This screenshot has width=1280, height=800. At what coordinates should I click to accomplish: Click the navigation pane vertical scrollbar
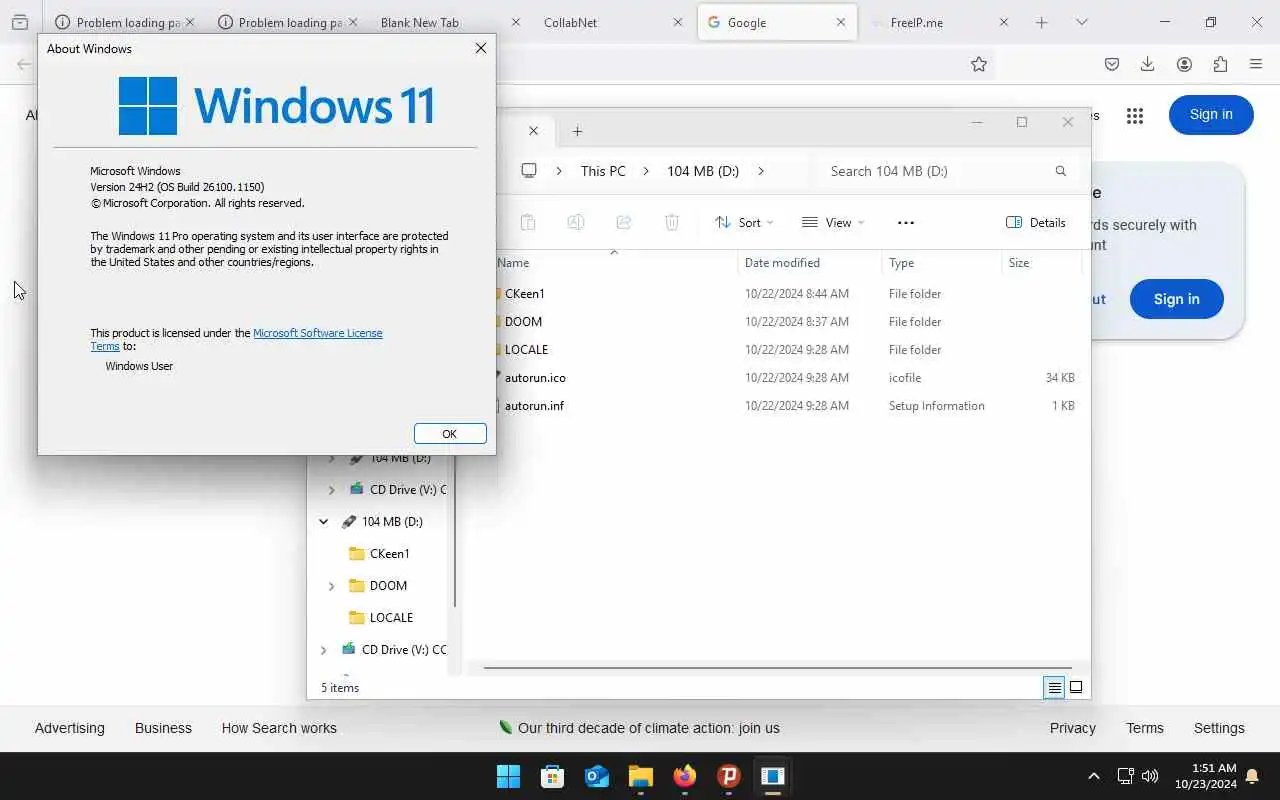pos(455,530)
